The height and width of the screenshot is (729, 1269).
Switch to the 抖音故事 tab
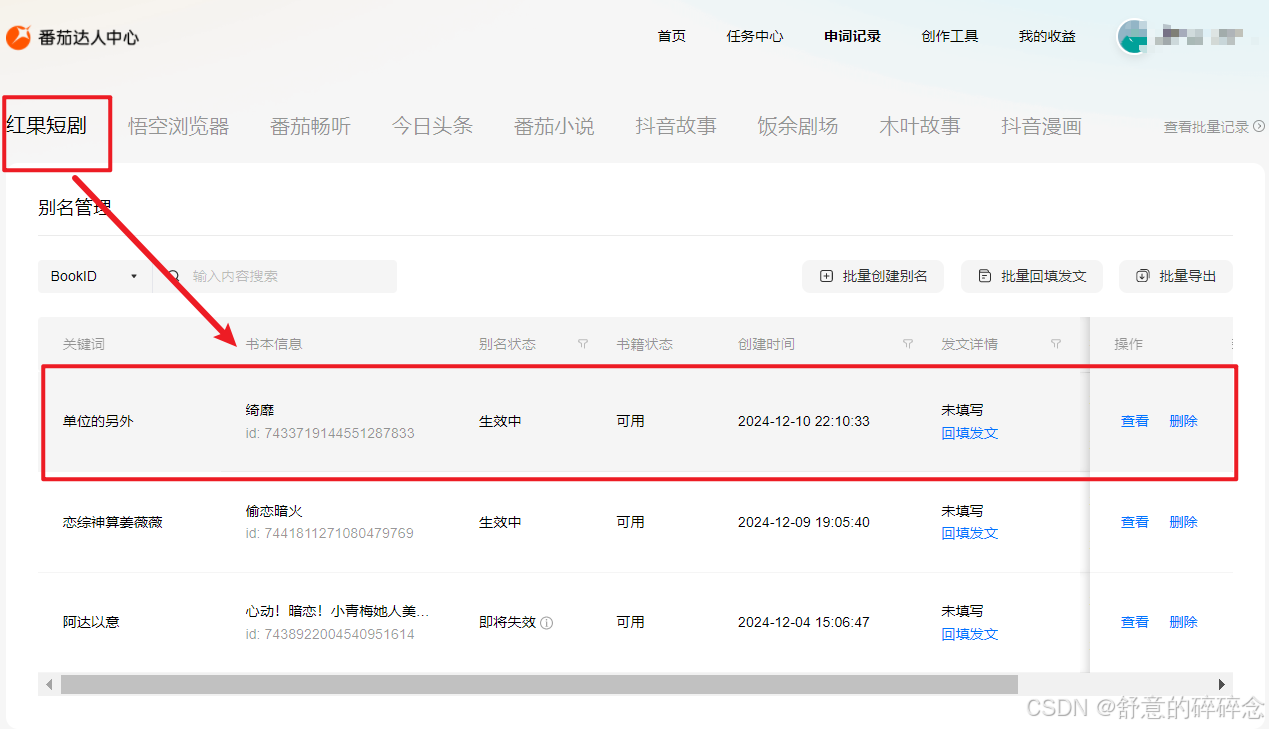click(x=676, y=126)
